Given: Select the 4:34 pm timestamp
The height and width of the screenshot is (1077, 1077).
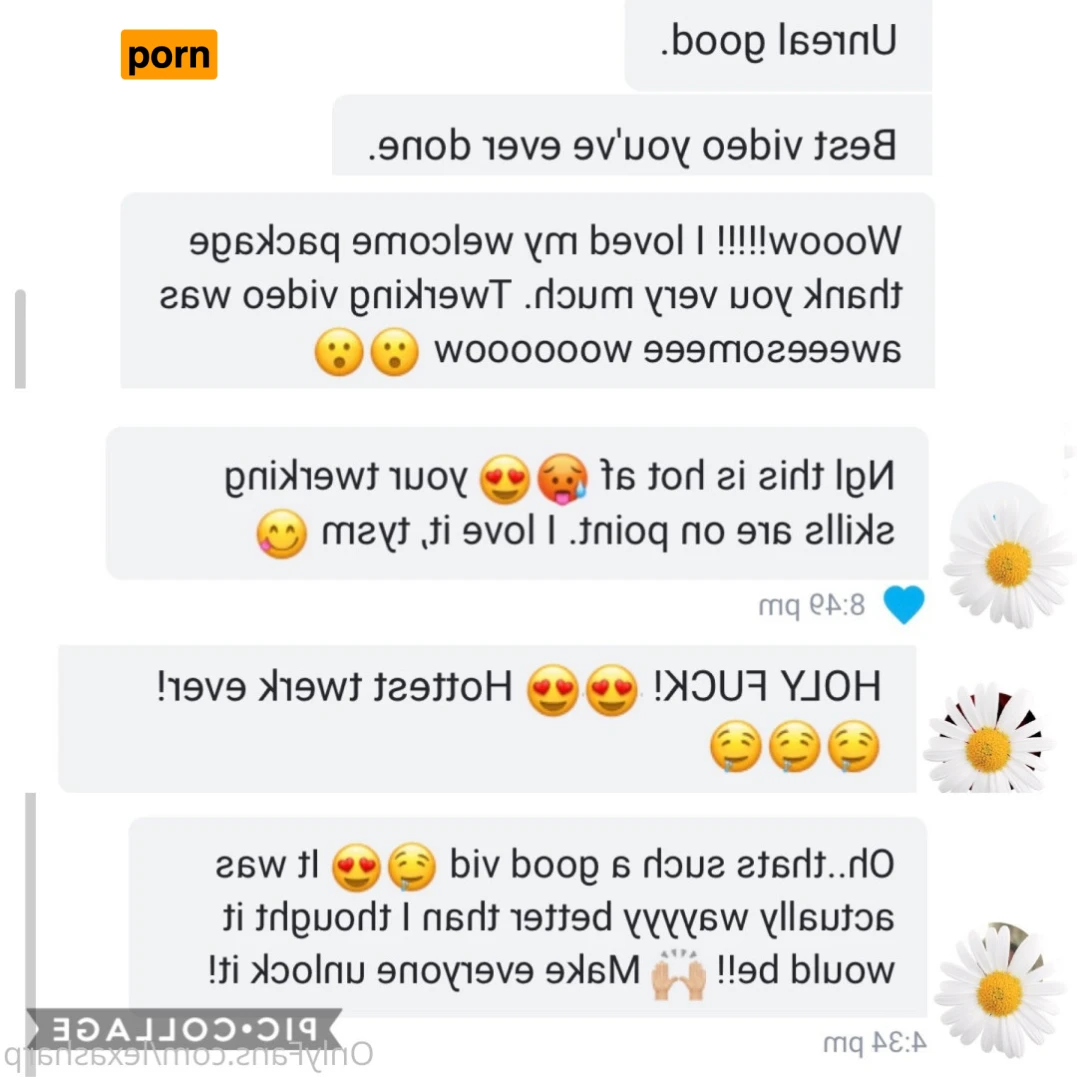Looking at the screenshot, I should (874, 1043).
